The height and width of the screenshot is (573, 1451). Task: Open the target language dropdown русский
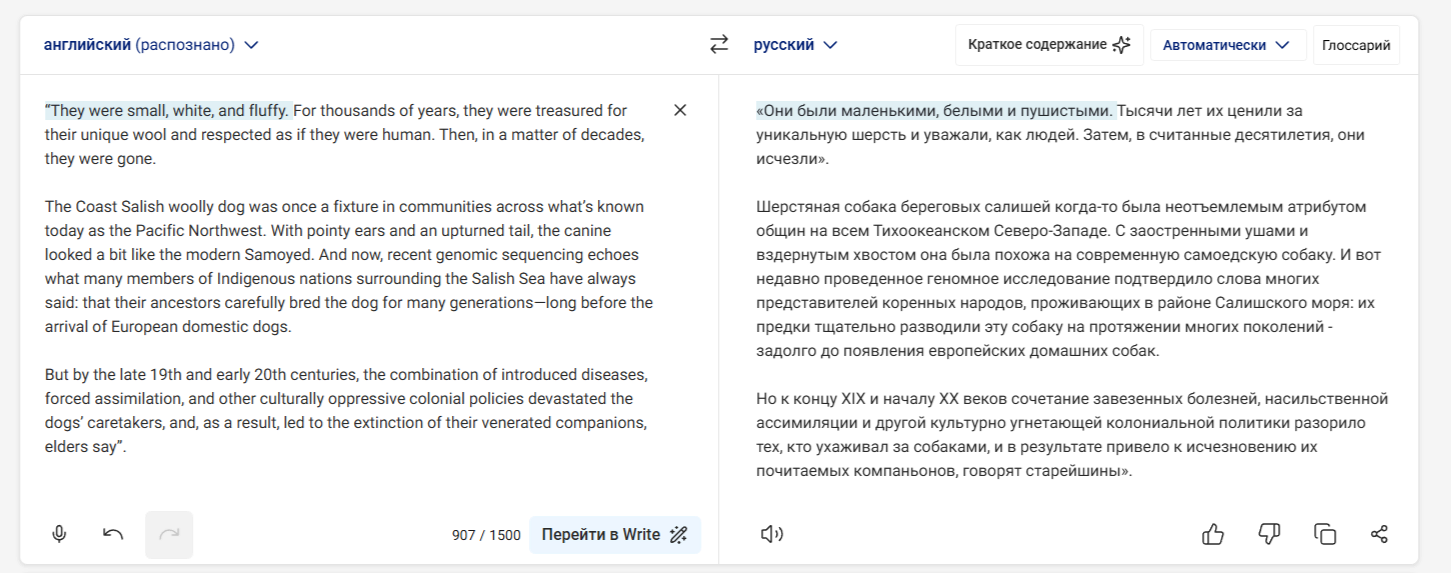coord(795,45)
